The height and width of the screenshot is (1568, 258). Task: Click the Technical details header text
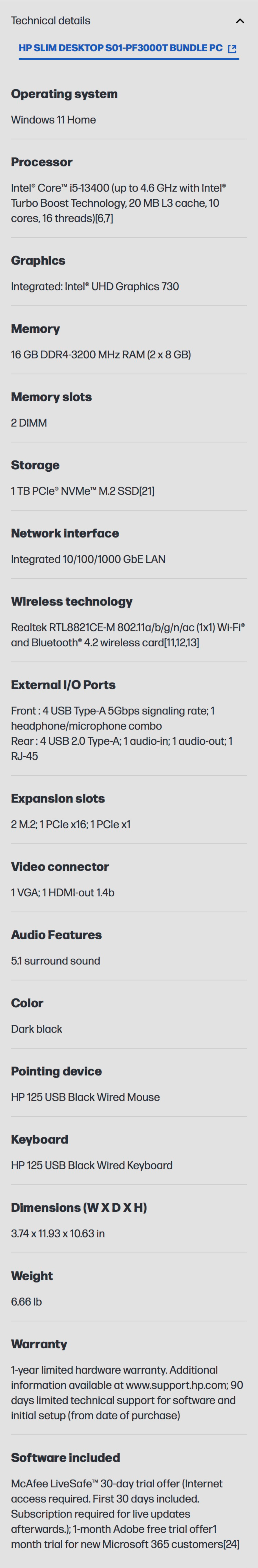pyautogui.click(x=50, y=21)
